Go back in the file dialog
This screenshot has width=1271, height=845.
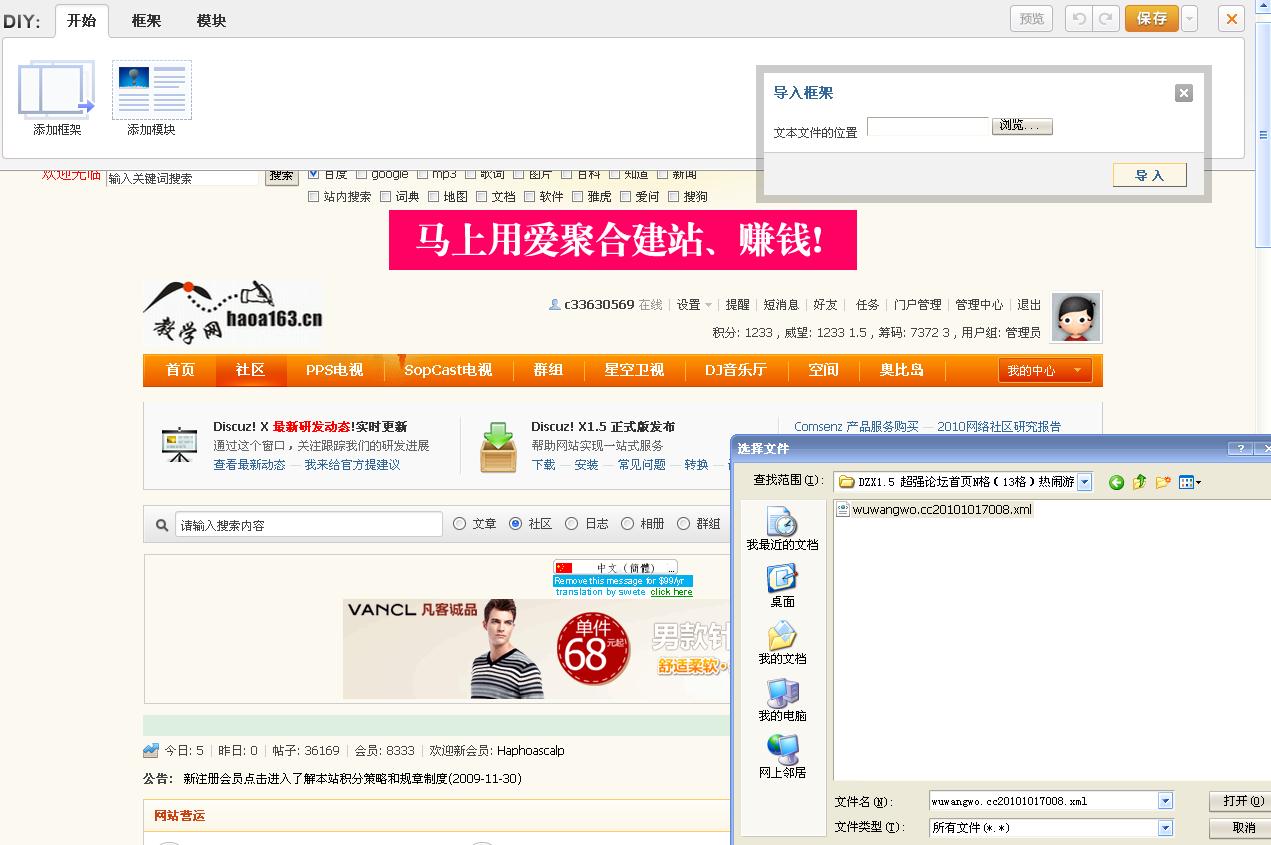point(1116,482)
